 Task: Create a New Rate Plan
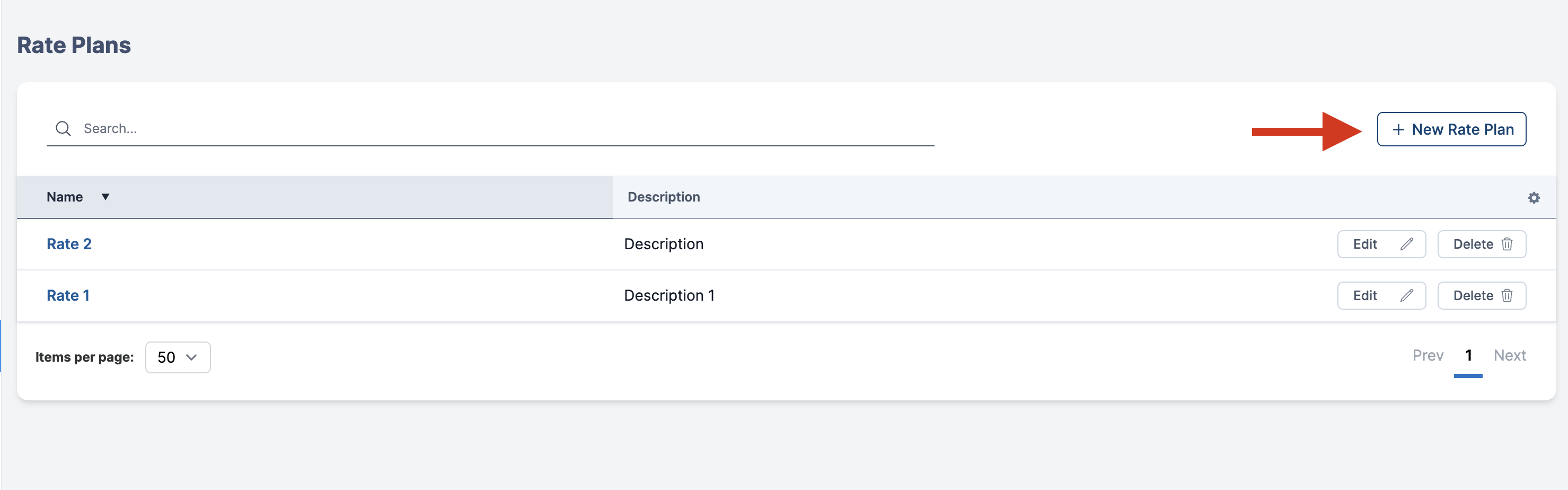click(1451, 129)
